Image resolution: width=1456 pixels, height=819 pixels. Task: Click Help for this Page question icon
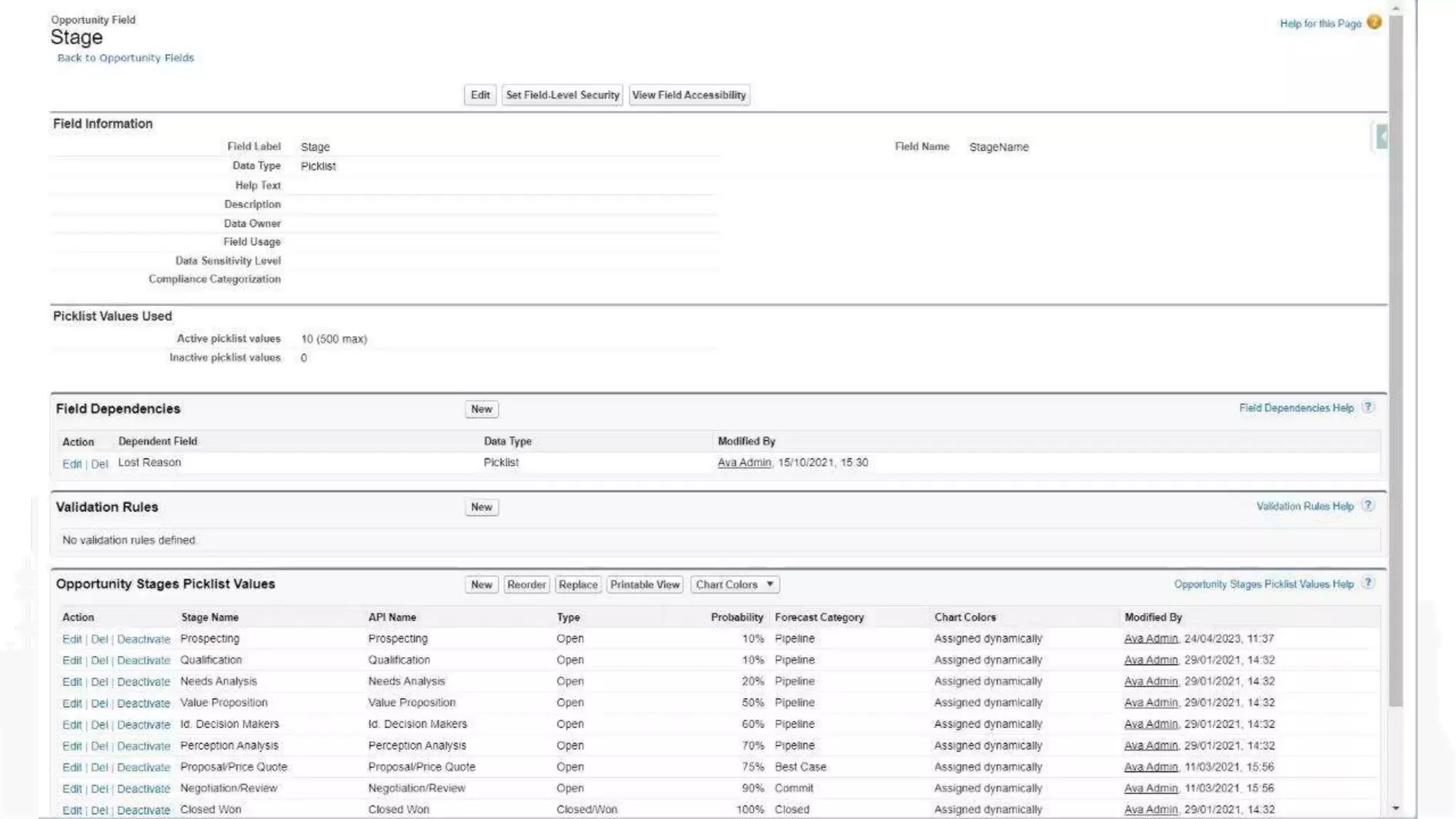(1374, 23)
